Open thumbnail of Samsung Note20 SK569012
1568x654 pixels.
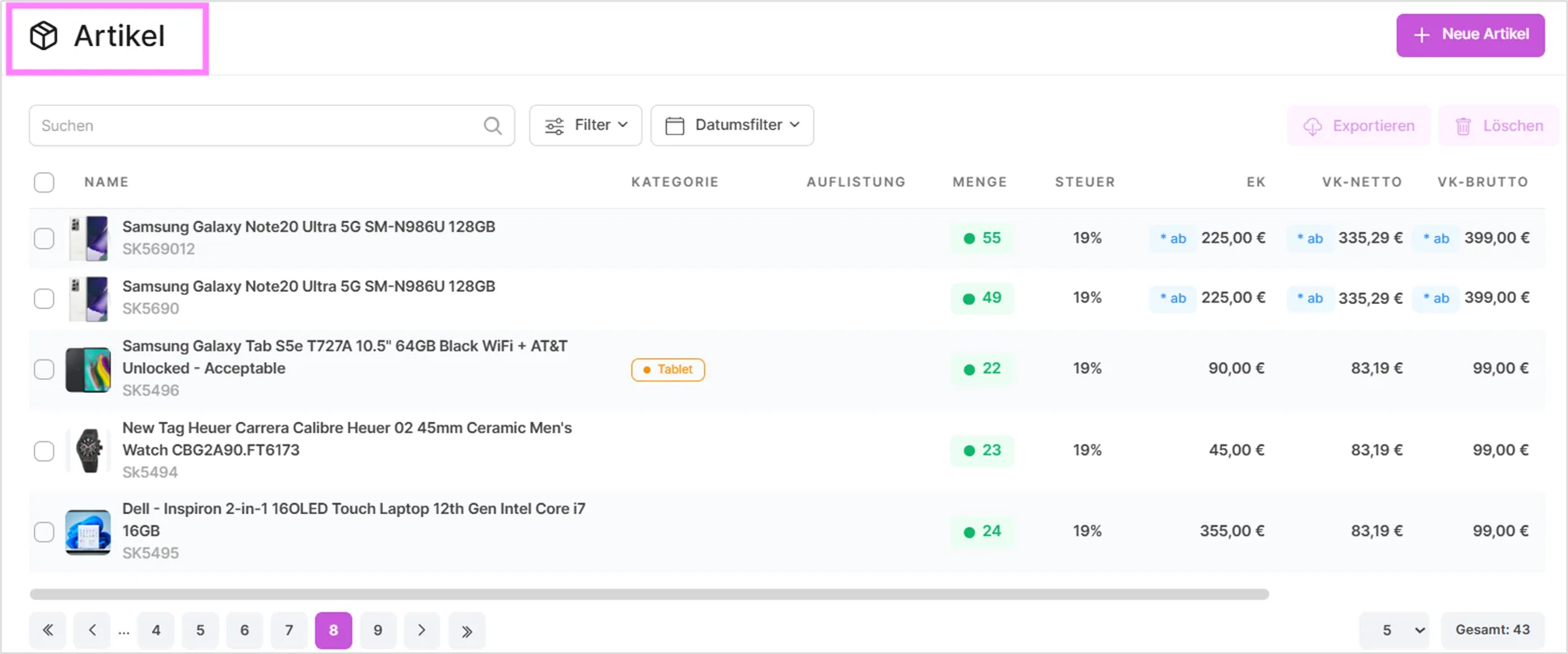[89, 238]
